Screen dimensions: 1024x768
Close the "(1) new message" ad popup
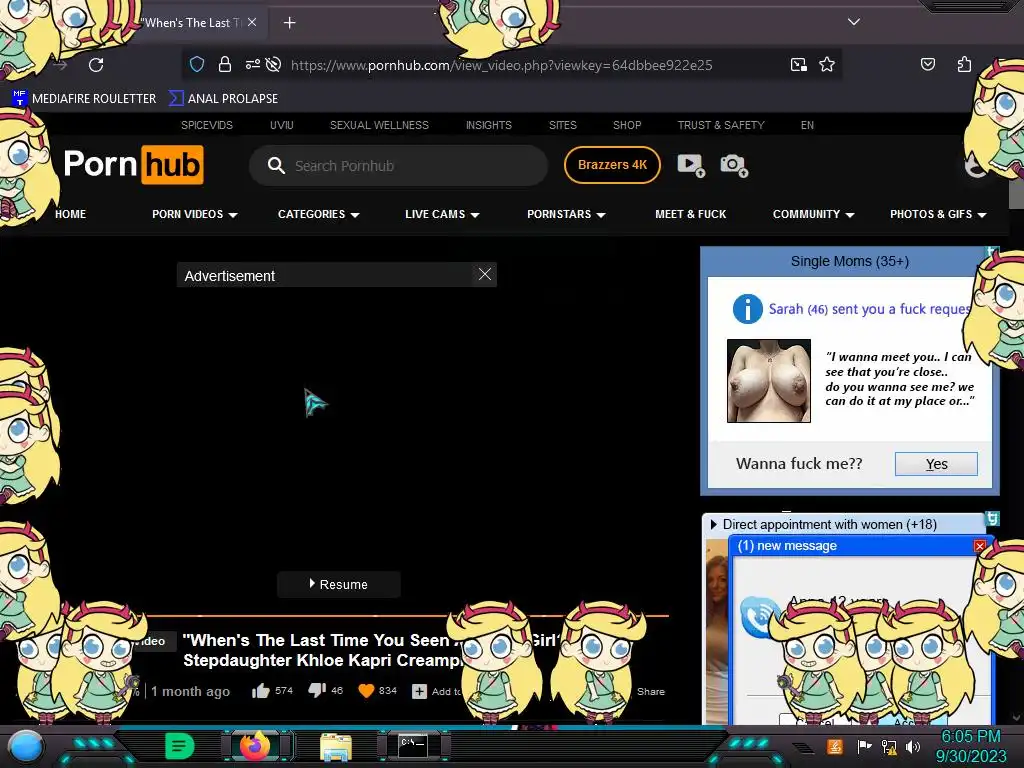click(x=980, y=546)
